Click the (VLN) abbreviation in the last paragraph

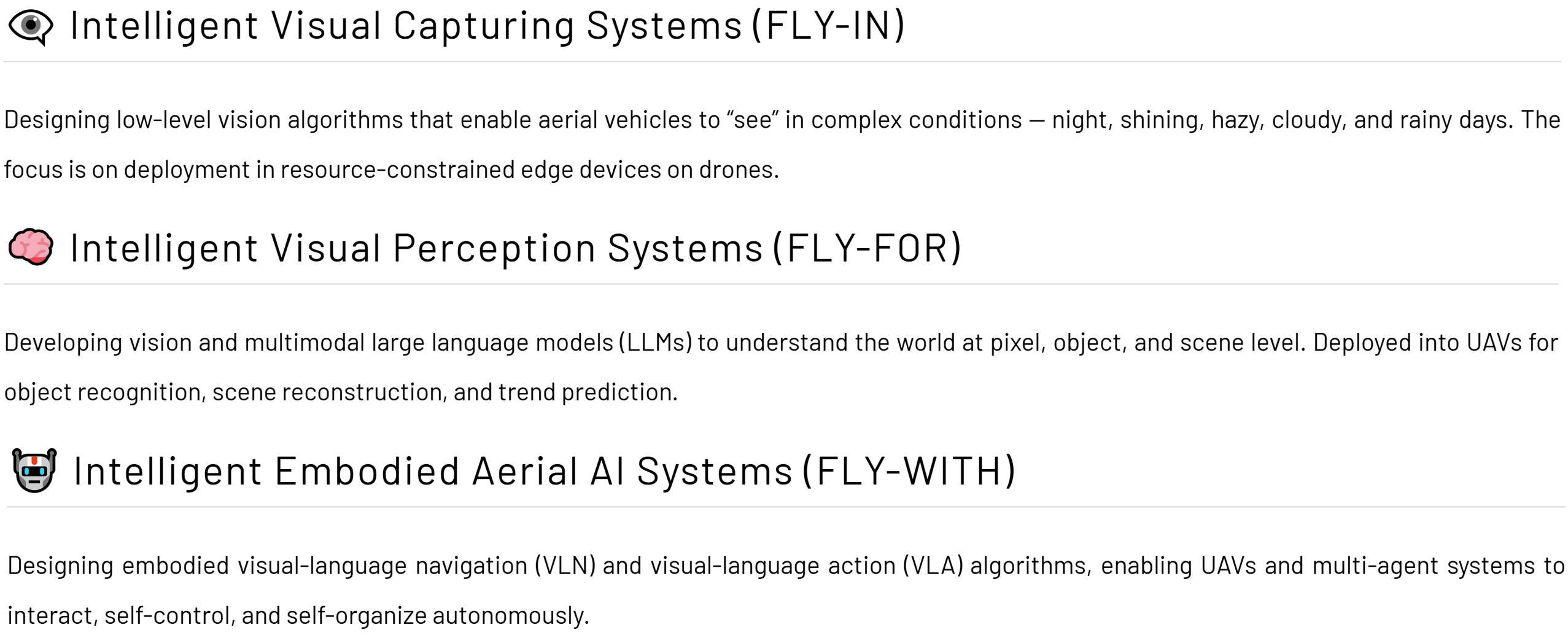[x=565, y=566]
